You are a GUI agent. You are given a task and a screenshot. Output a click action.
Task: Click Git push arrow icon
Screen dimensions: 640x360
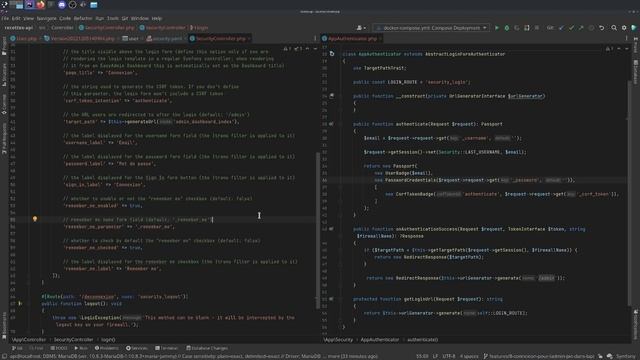pos(581,28)
